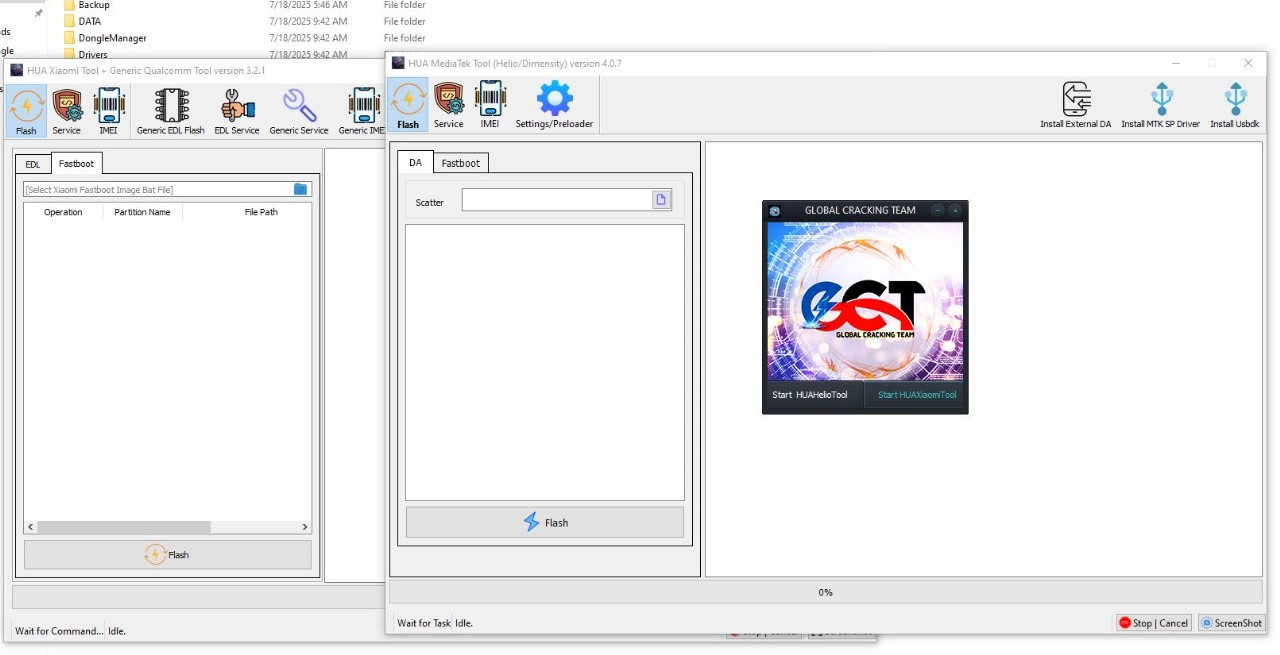
Task: Click HUA Xiaomi Tool title bar text
Action: (145, 70)
